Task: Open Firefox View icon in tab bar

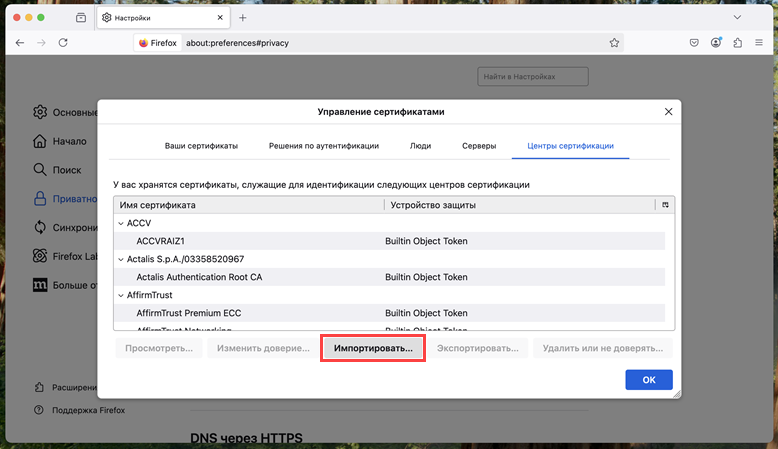Action: coord(81,18)
